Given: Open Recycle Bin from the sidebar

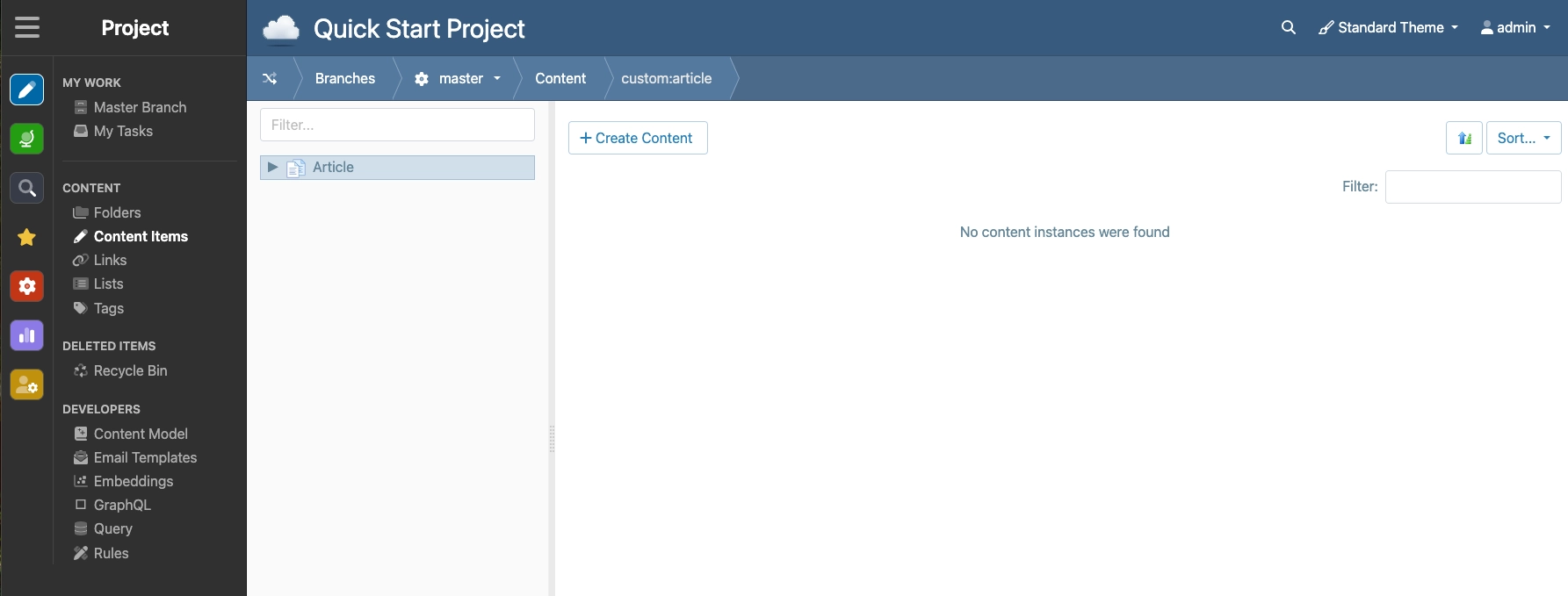Looking at the screenshot, I should click(130, 370).
